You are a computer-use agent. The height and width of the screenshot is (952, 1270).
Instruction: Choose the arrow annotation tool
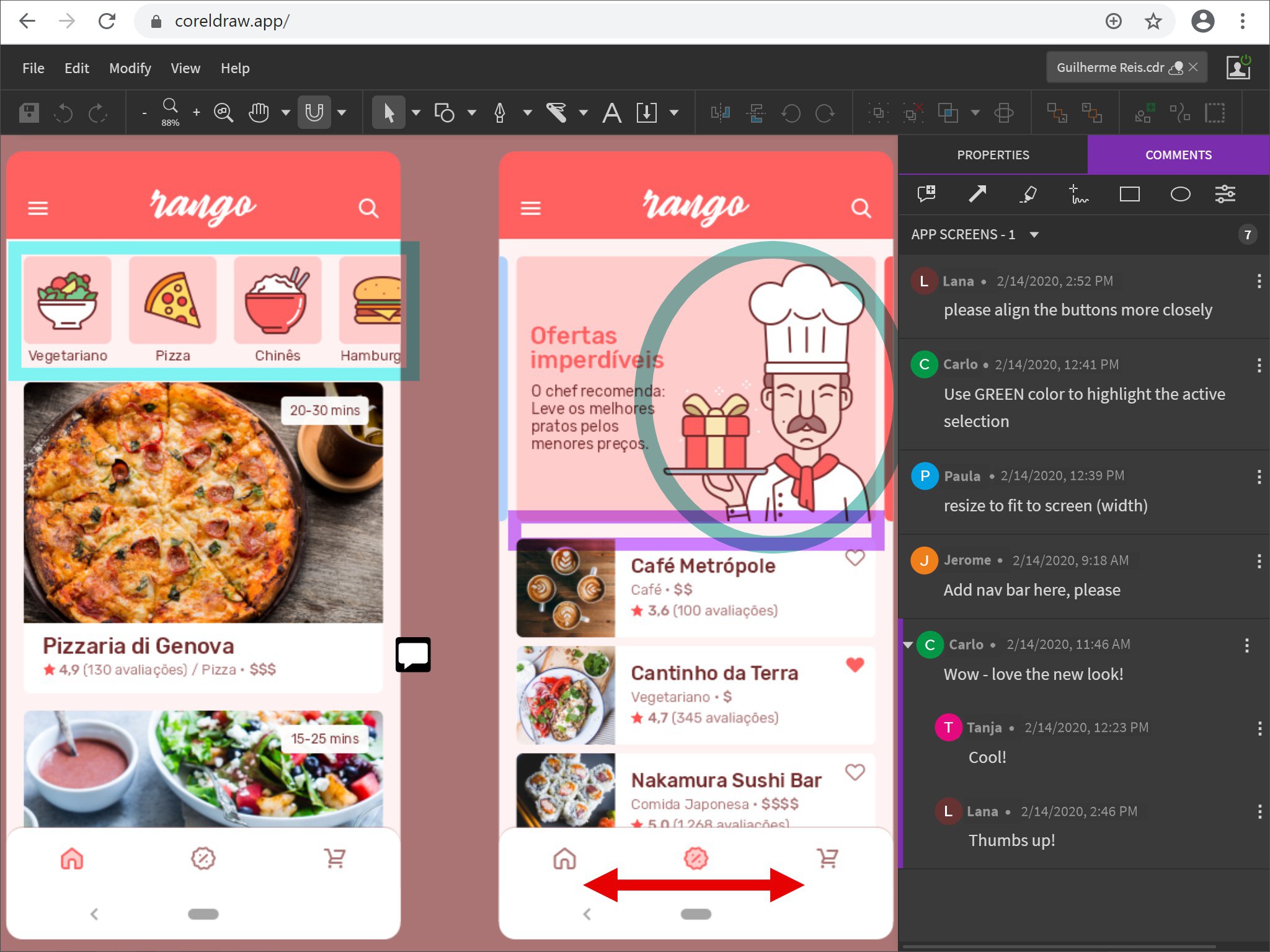point(977,195)
